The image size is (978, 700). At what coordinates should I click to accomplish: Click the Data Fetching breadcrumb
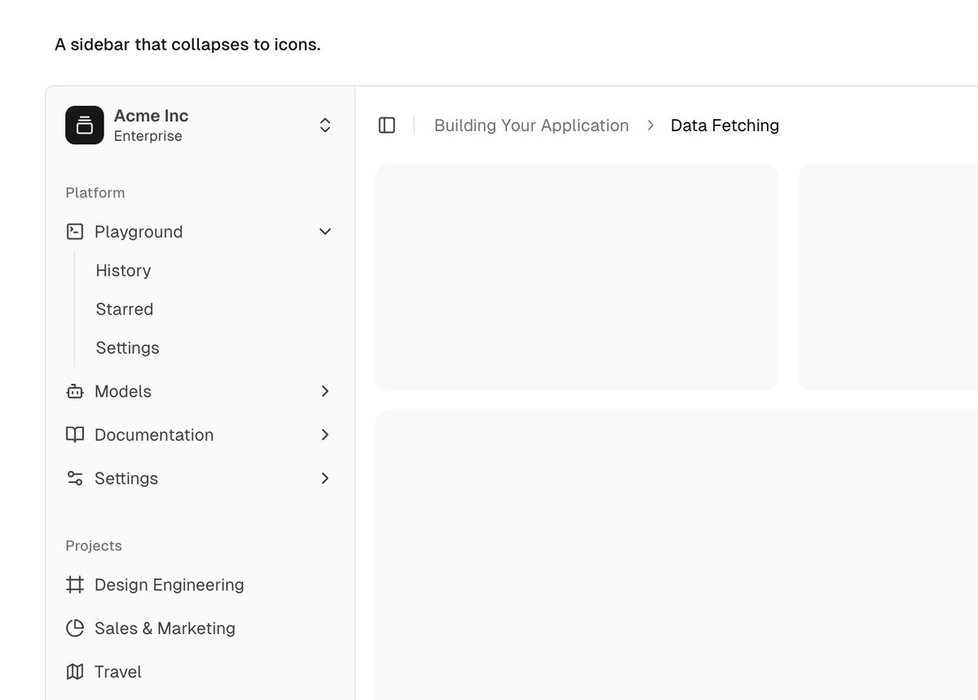tap(725, 125)
